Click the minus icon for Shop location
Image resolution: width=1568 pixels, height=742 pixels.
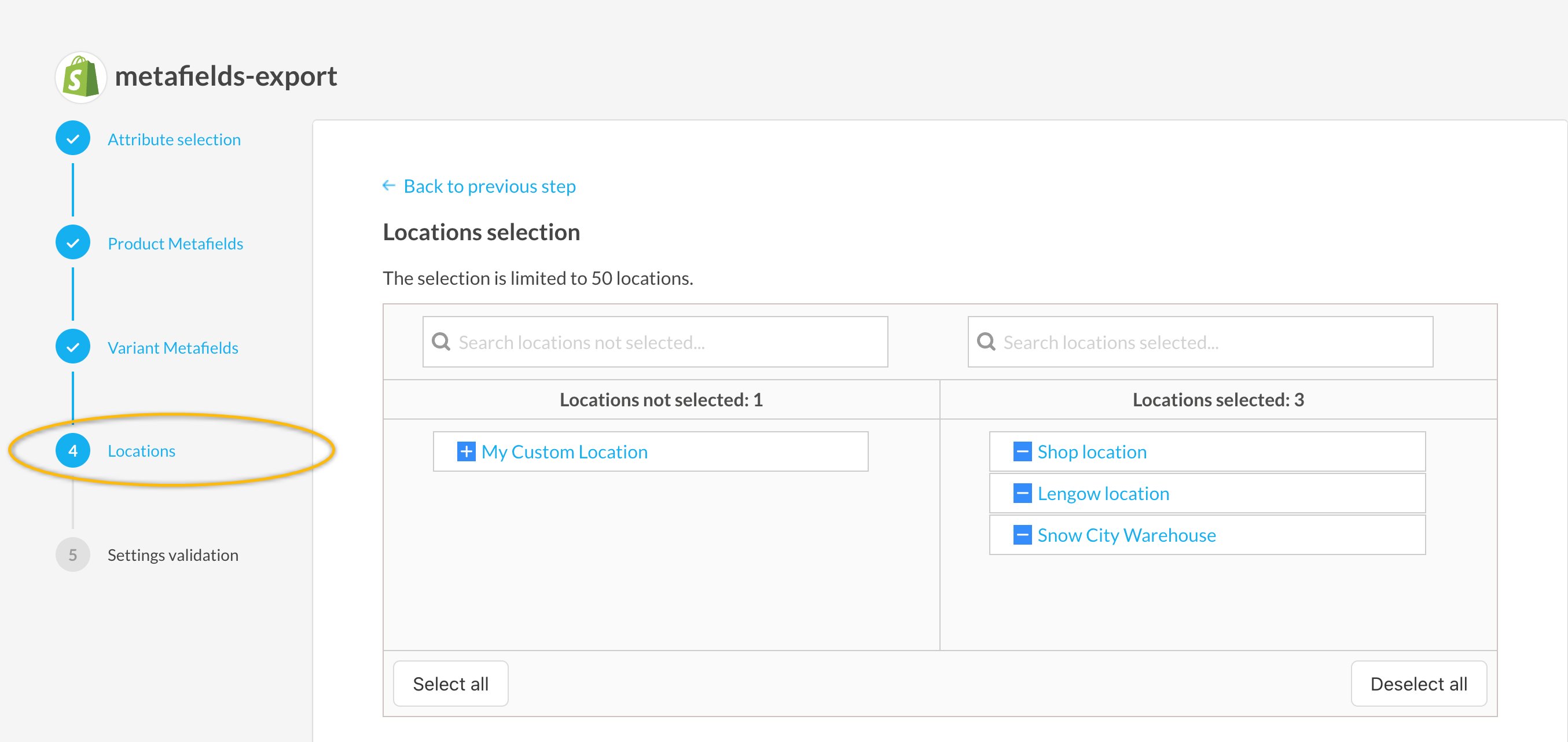tap(1022, 451)
